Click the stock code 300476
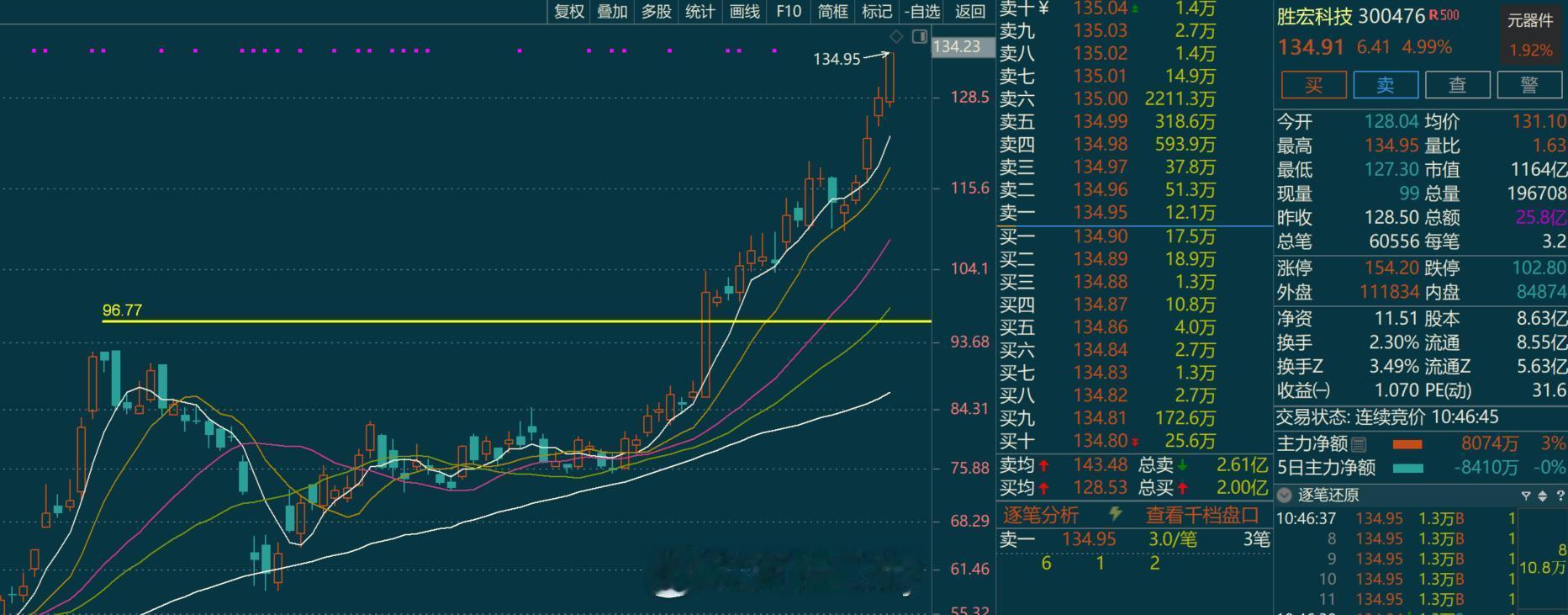Viewport: 1568px width, 615px height. tap(1391, 16)
